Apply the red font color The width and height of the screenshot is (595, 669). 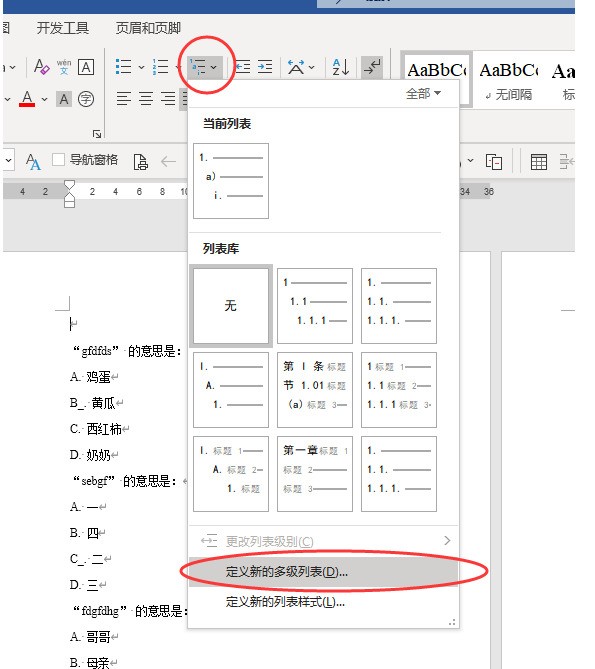(x=27, y=99)
